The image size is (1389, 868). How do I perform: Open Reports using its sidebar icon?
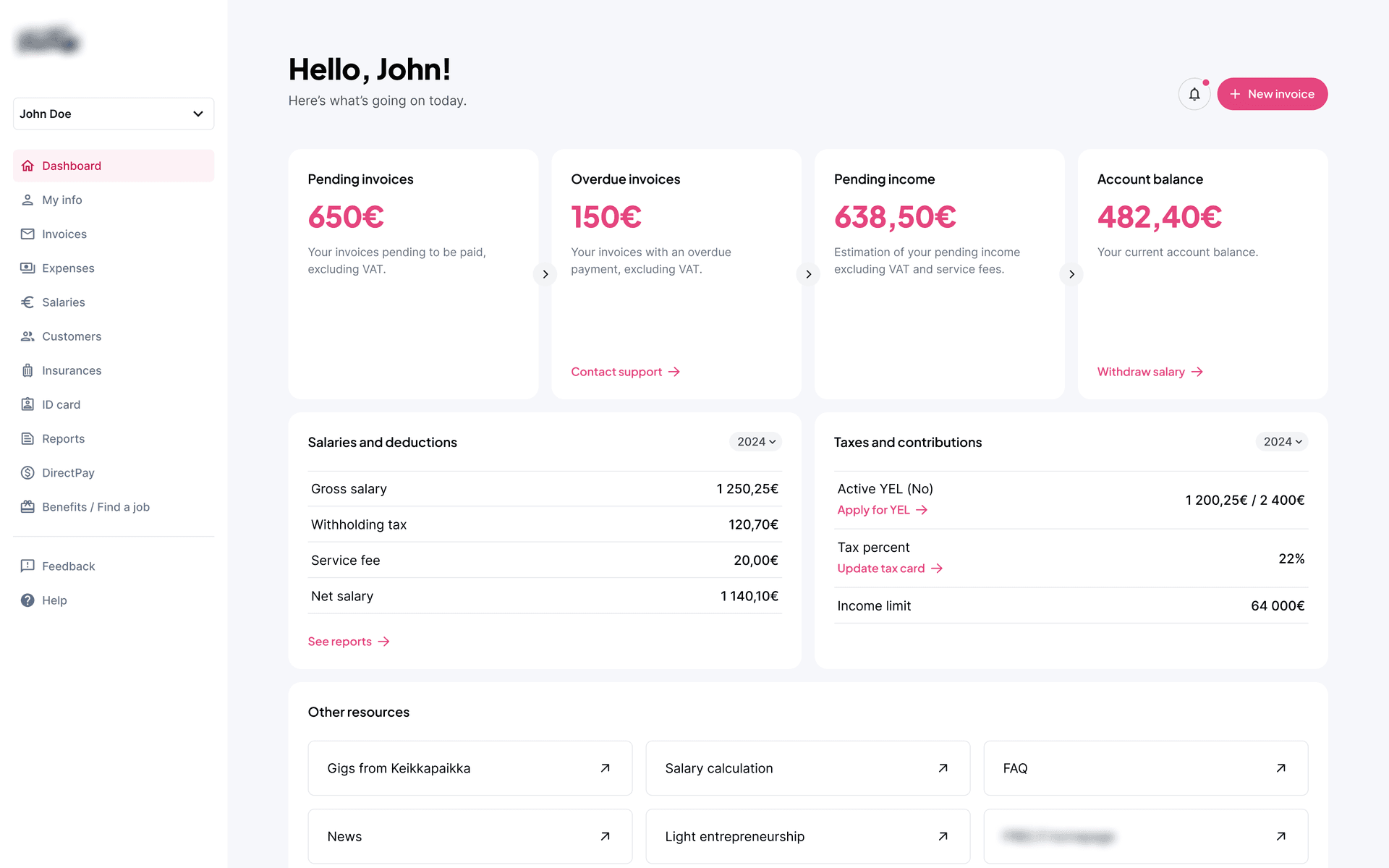pos(27,438)
